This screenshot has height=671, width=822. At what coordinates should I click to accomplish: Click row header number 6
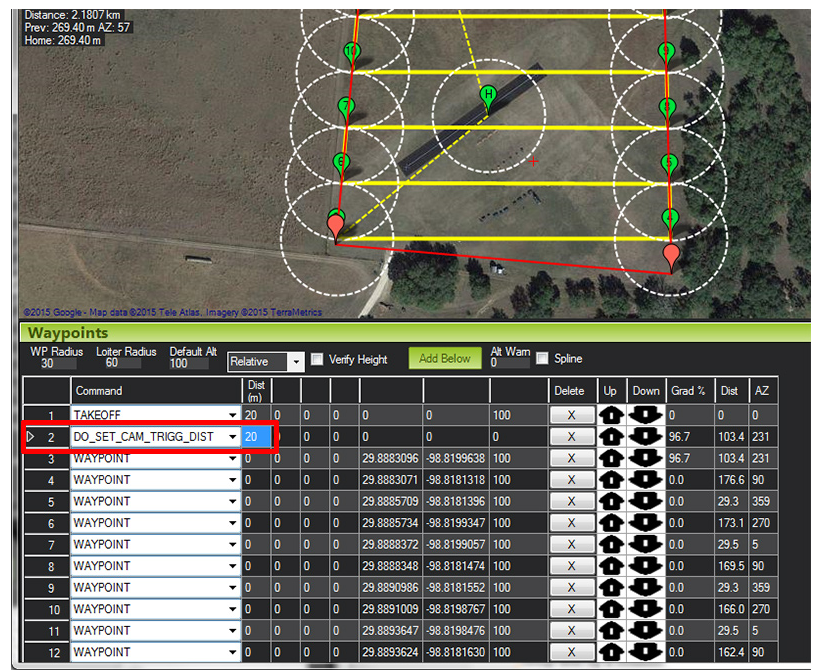point(47,523)
